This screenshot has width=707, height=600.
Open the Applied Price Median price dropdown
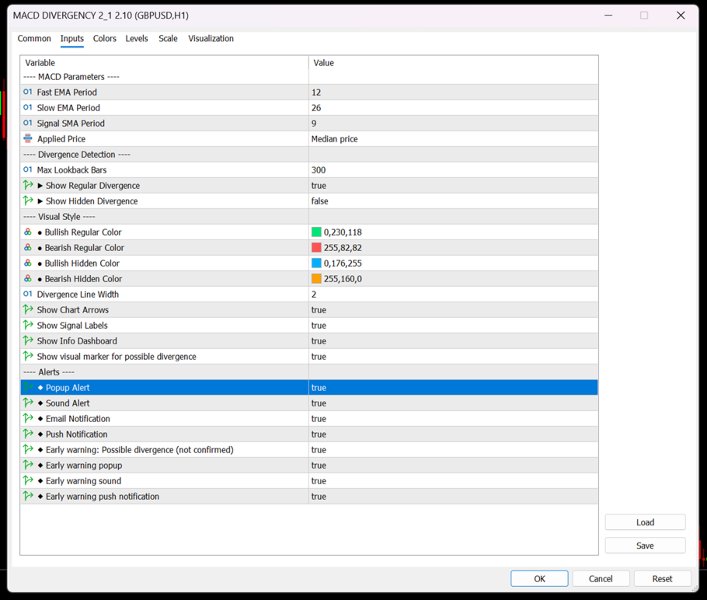[453, 139]
